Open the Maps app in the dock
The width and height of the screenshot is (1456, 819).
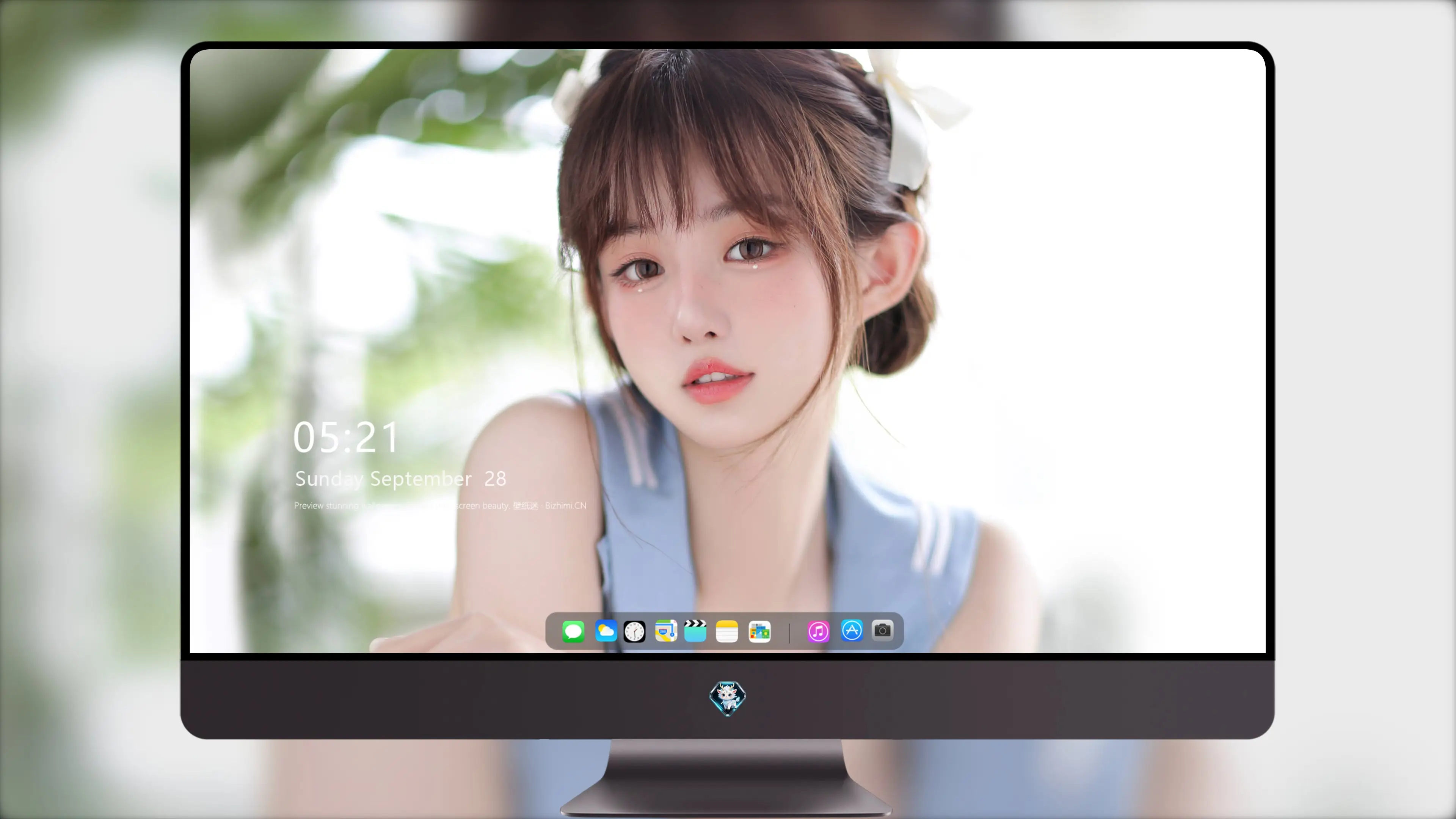pos(666,631)
